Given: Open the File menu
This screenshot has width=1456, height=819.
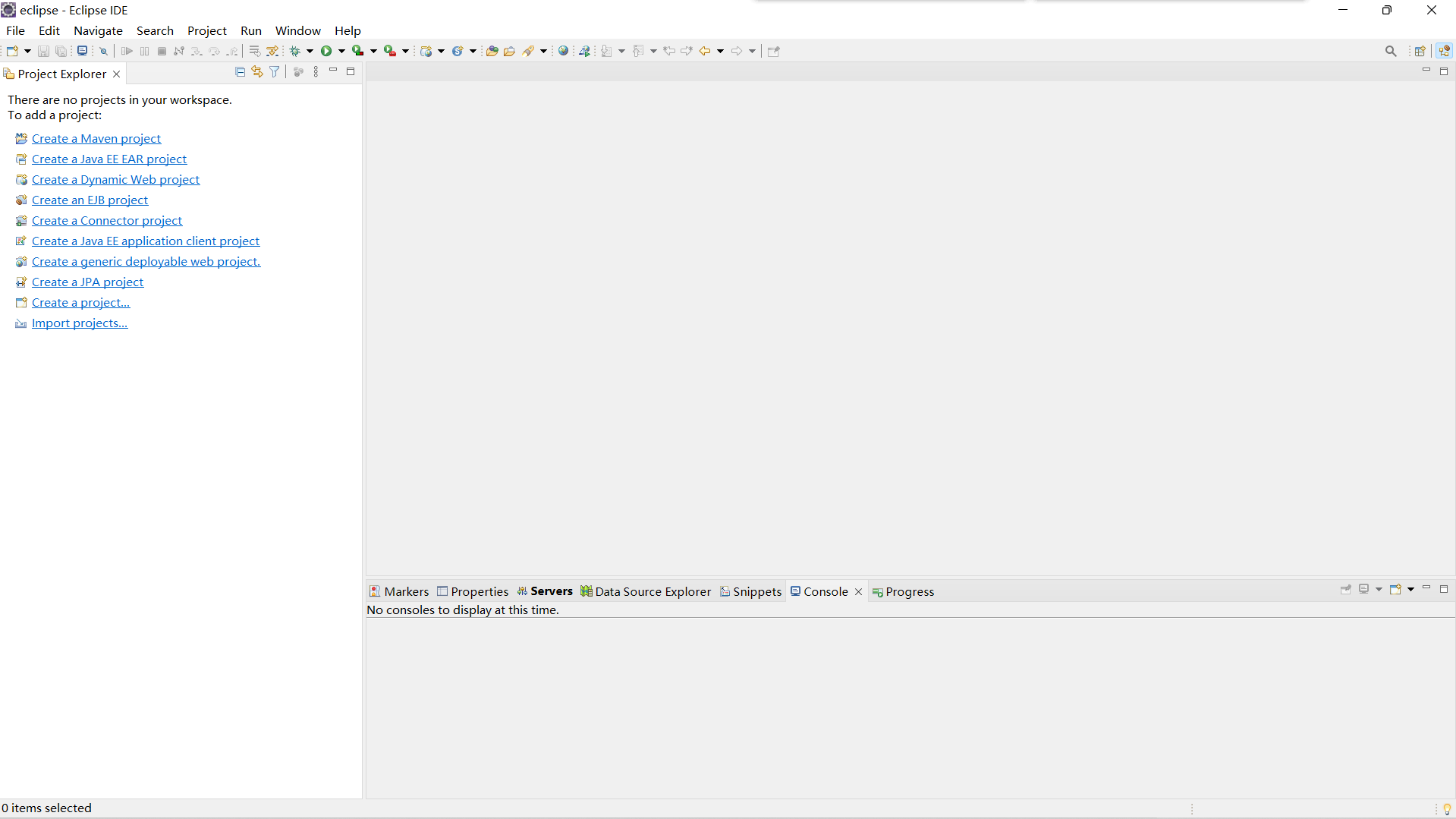Looking at the screenshot, I should coord(15,30).
